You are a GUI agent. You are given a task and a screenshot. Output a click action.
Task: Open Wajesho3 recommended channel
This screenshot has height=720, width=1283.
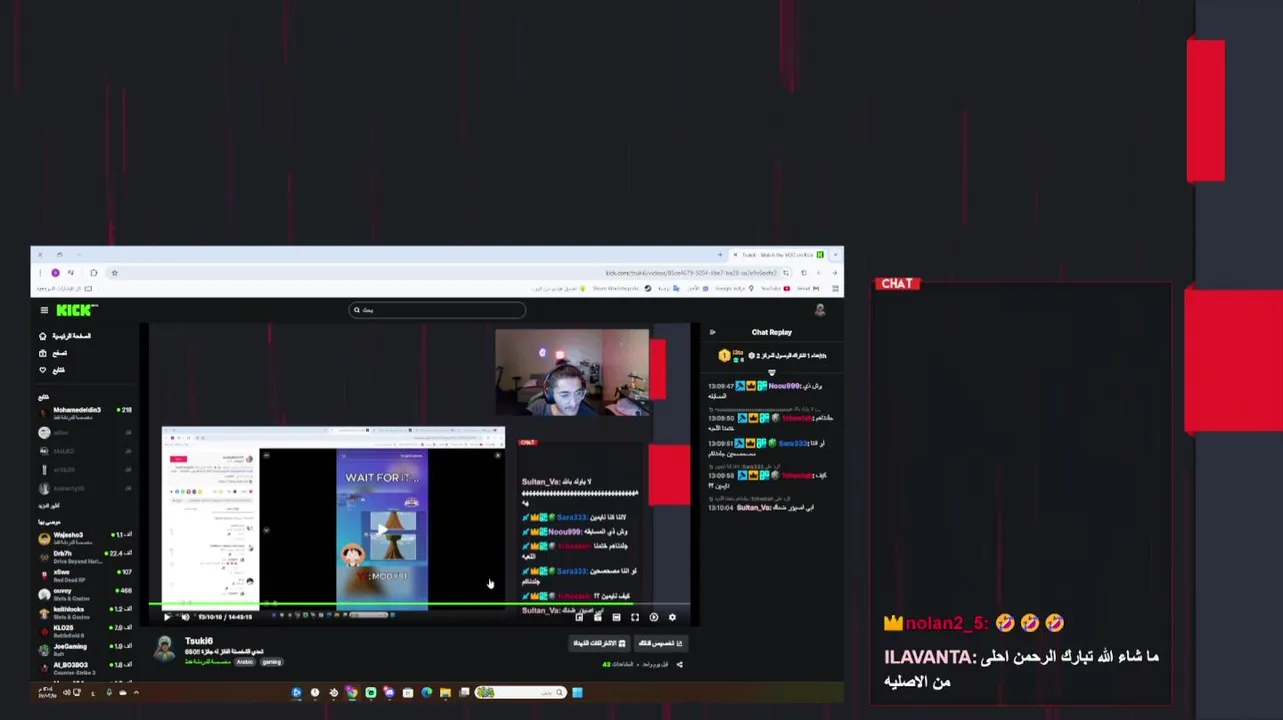pyautogui.click(x=85, y=538)
